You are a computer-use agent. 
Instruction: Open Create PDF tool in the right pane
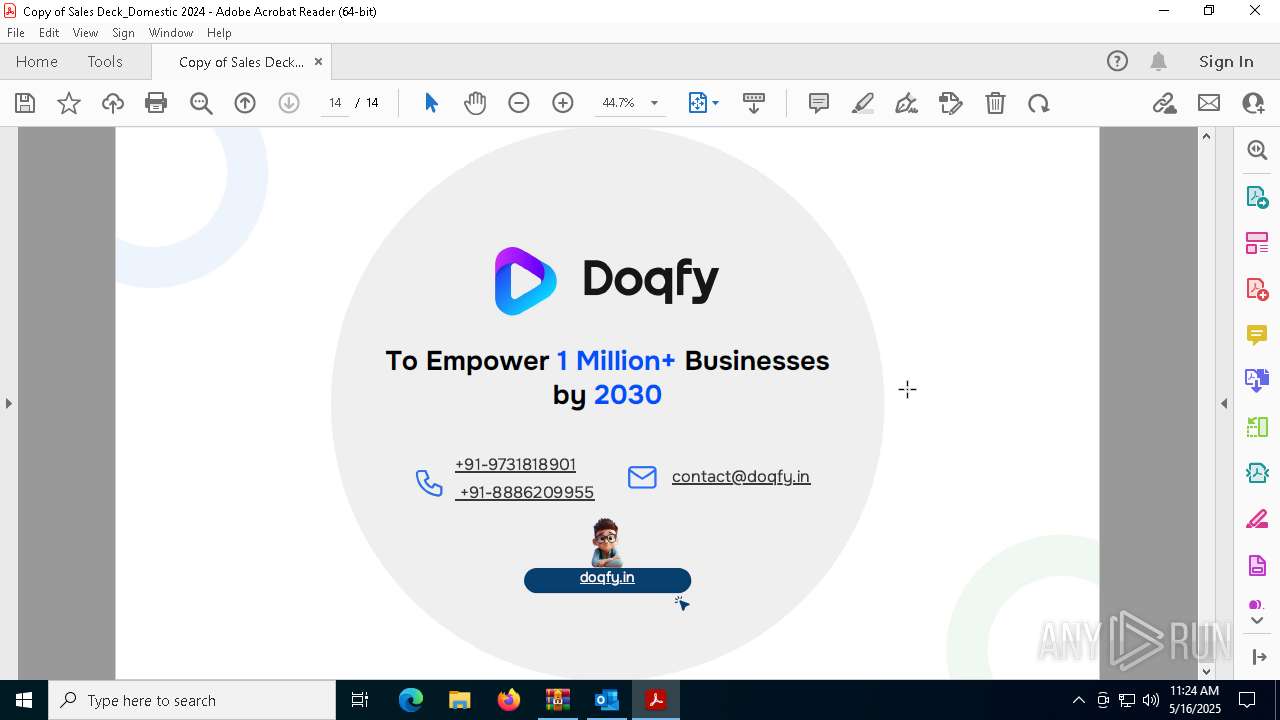[x=1257, y=289]
